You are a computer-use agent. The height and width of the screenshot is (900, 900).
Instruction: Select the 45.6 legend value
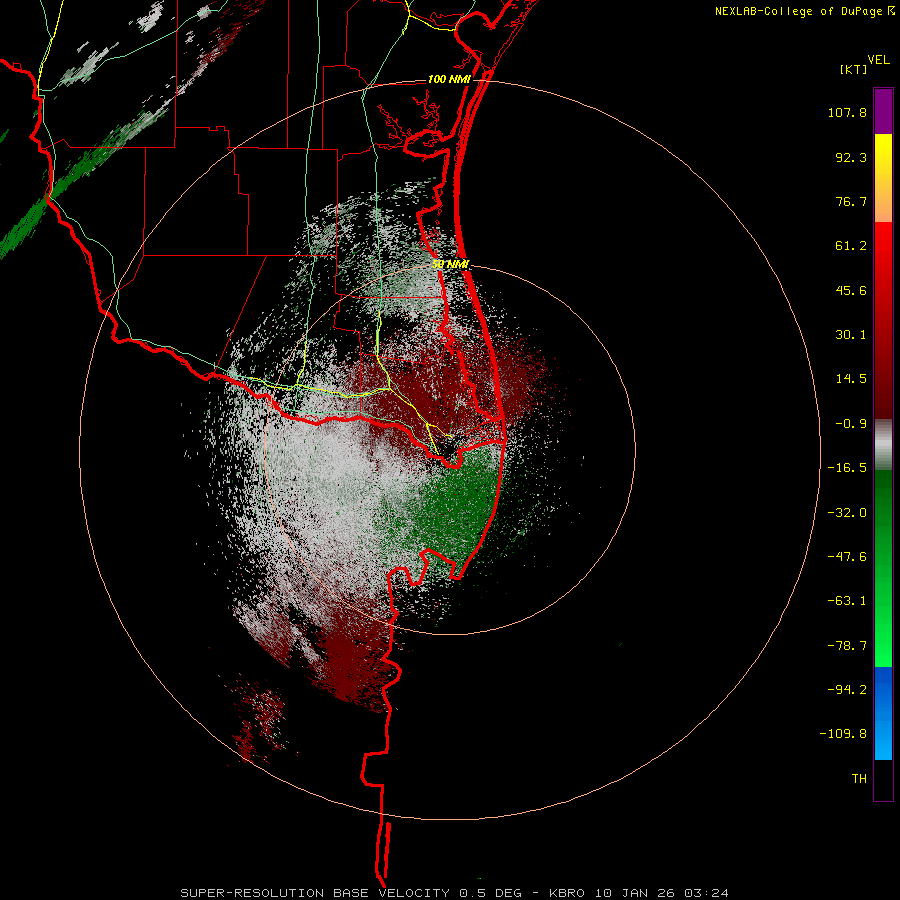click(x=851, y=290)
